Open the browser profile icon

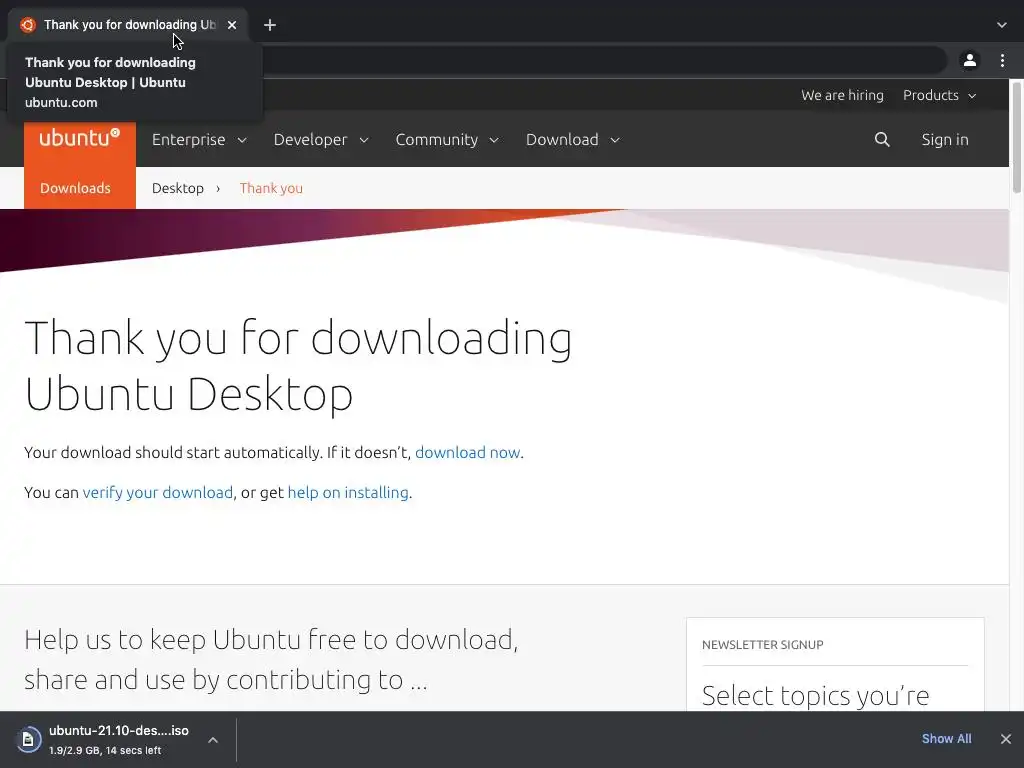[x=970, y=61]
